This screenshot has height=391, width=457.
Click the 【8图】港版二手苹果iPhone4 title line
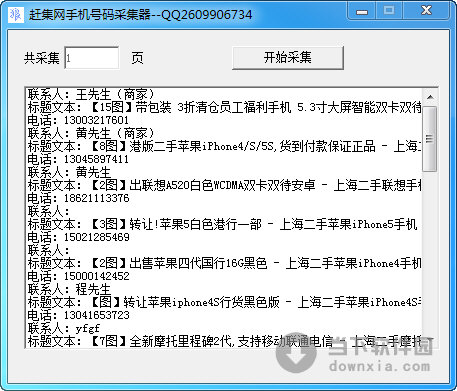[x=224, y=146]
